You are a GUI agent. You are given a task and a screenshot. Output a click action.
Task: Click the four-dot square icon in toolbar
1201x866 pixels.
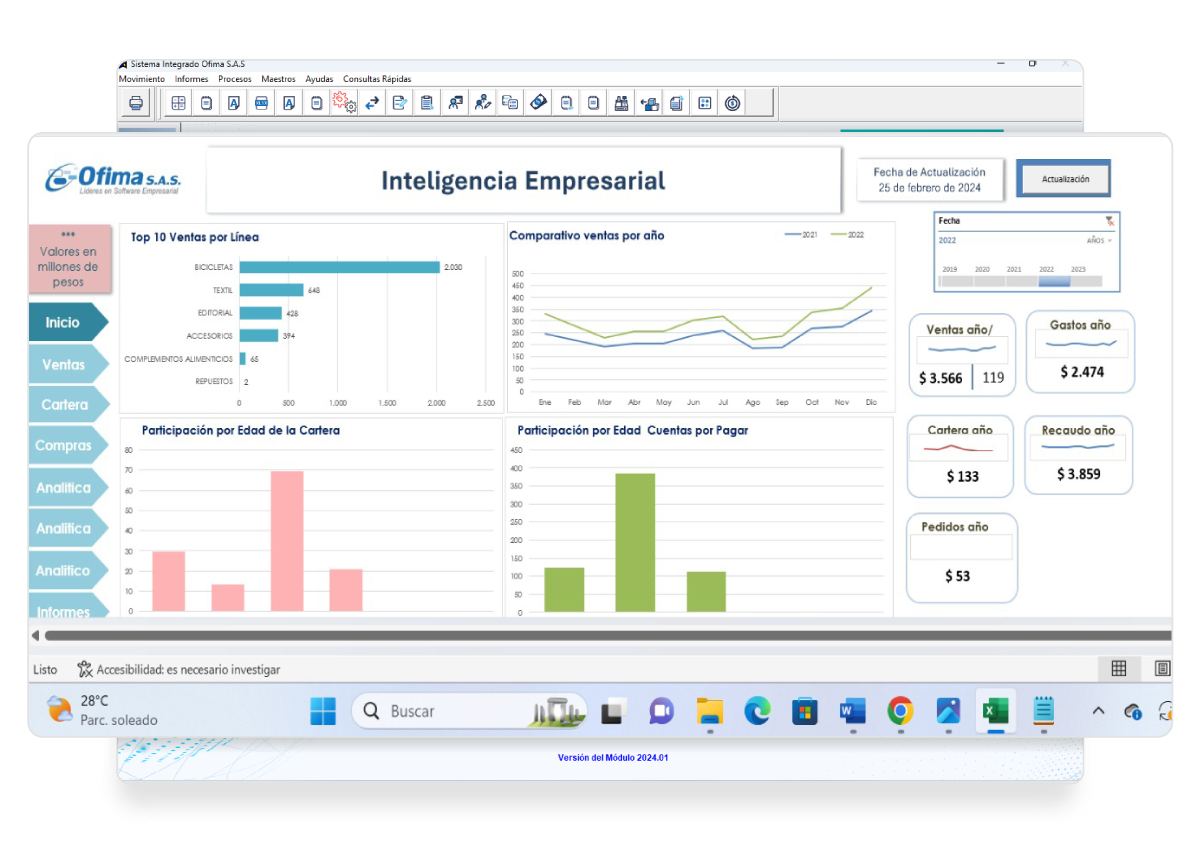click(x=704, y=103)
